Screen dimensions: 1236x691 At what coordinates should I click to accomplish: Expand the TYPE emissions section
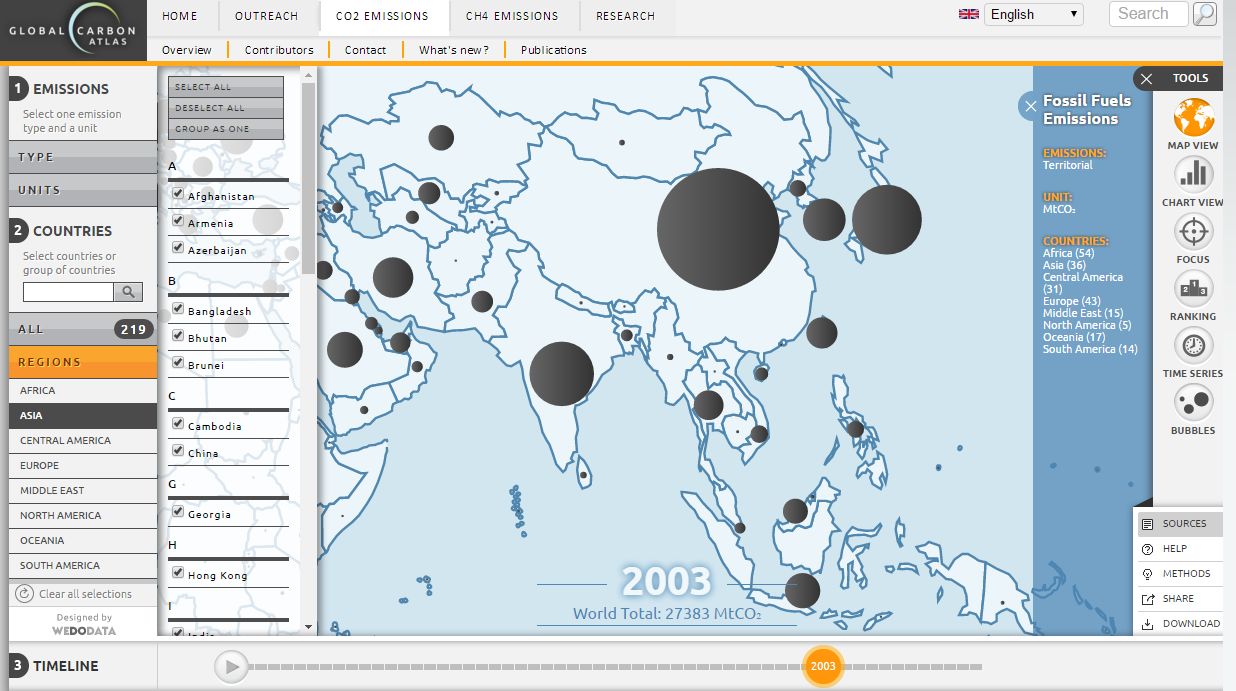coord(83,157)
